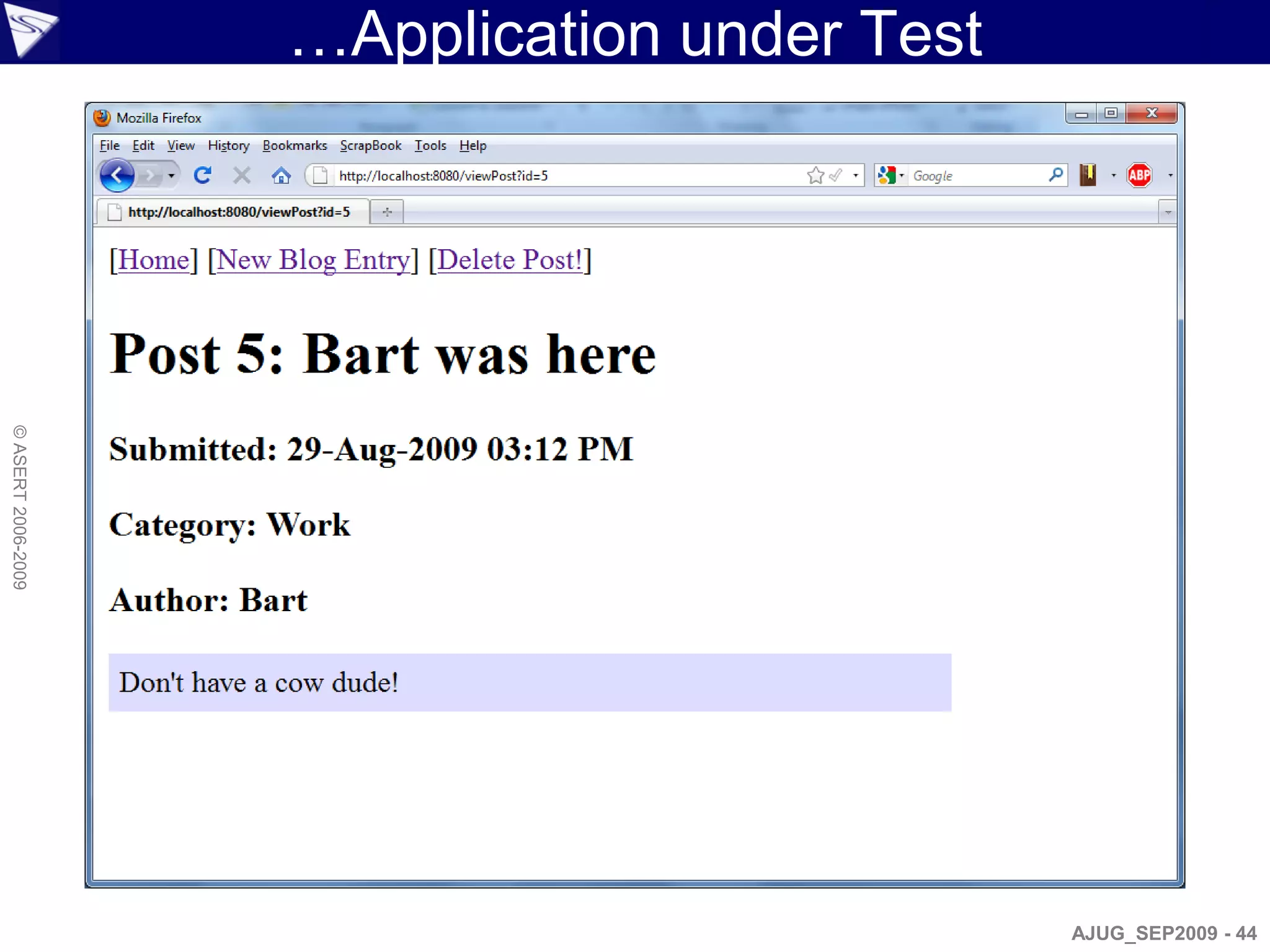Minimize the Firefox window
The height and width of the screenshot is (952, 1270).
(x=1081, y=114)
